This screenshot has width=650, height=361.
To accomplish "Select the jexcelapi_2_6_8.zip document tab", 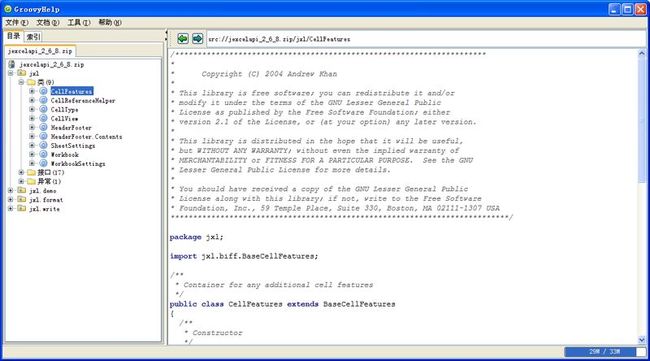I will tap(40, 51).
